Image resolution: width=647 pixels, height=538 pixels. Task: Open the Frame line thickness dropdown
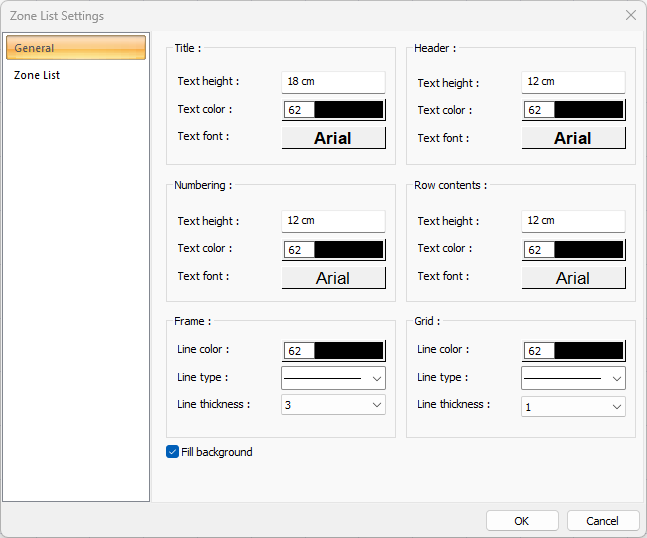[333, 405]
